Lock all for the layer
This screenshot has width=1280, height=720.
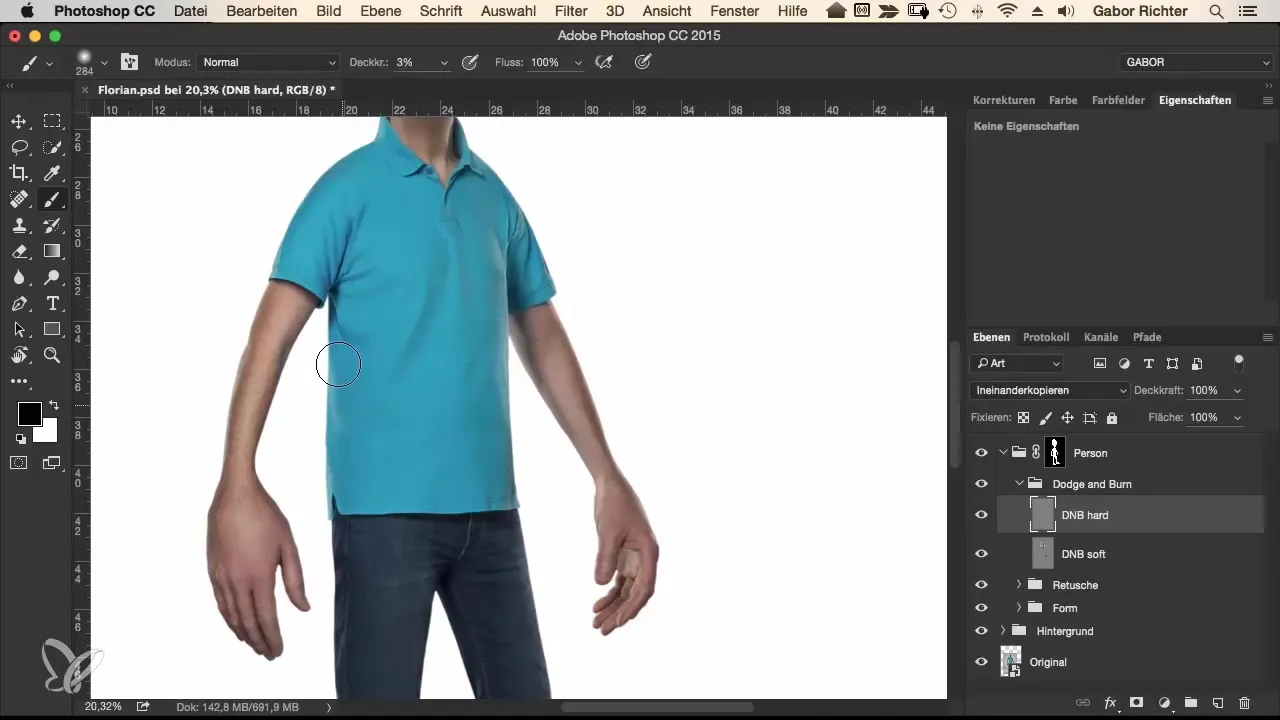(x=1111, y=417)
